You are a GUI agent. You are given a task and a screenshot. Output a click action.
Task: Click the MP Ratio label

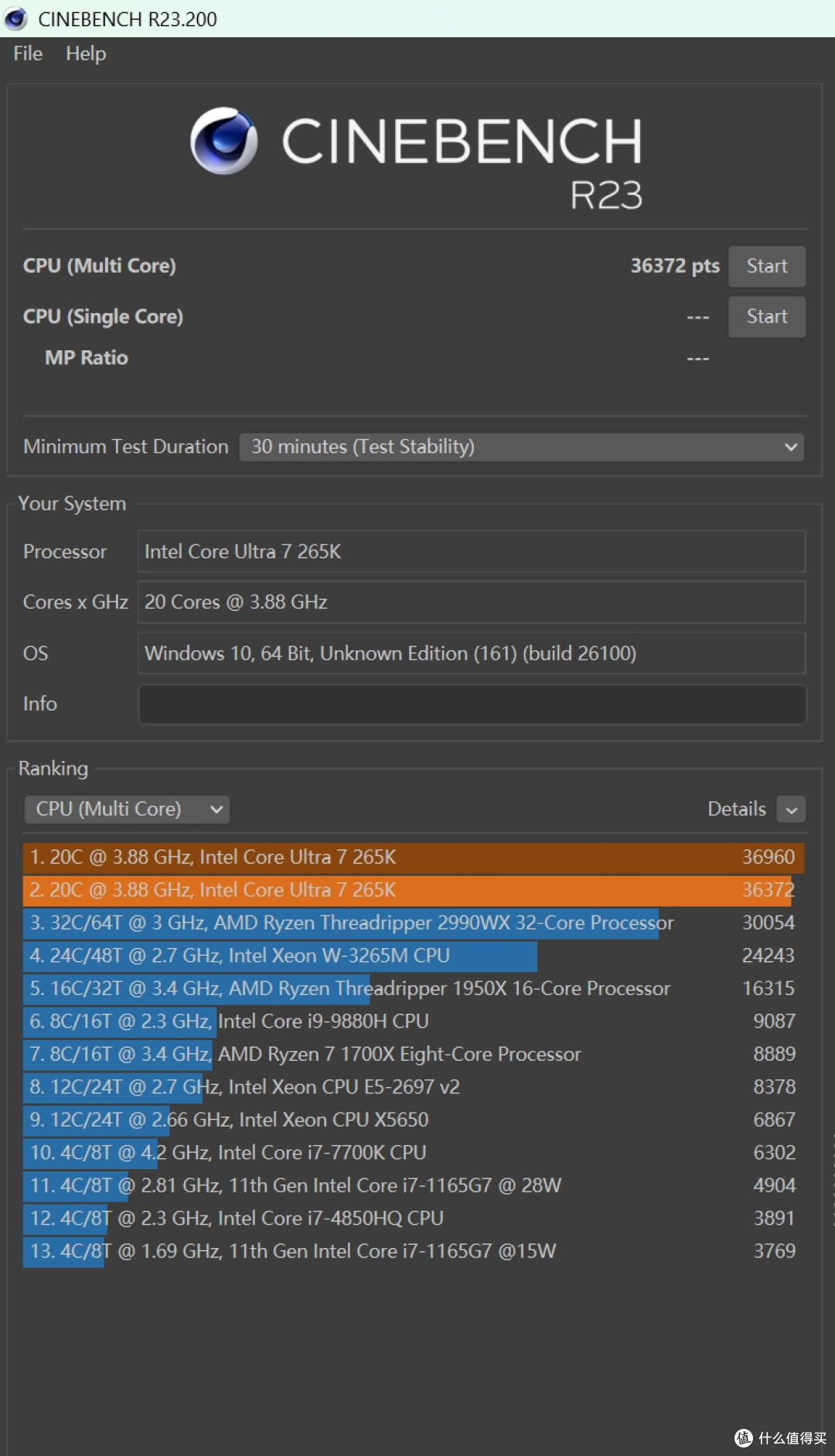point(87,358)
